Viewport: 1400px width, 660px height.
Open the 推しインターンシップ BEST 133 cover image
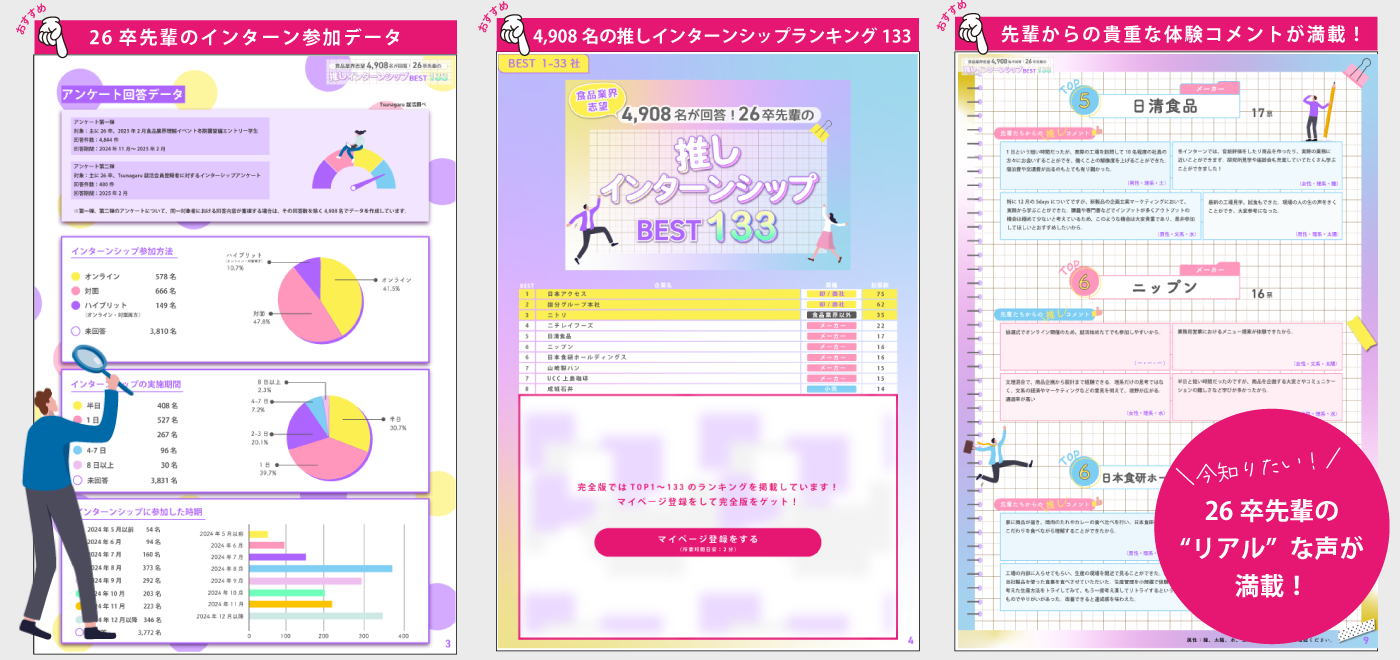tap(708, 175)
